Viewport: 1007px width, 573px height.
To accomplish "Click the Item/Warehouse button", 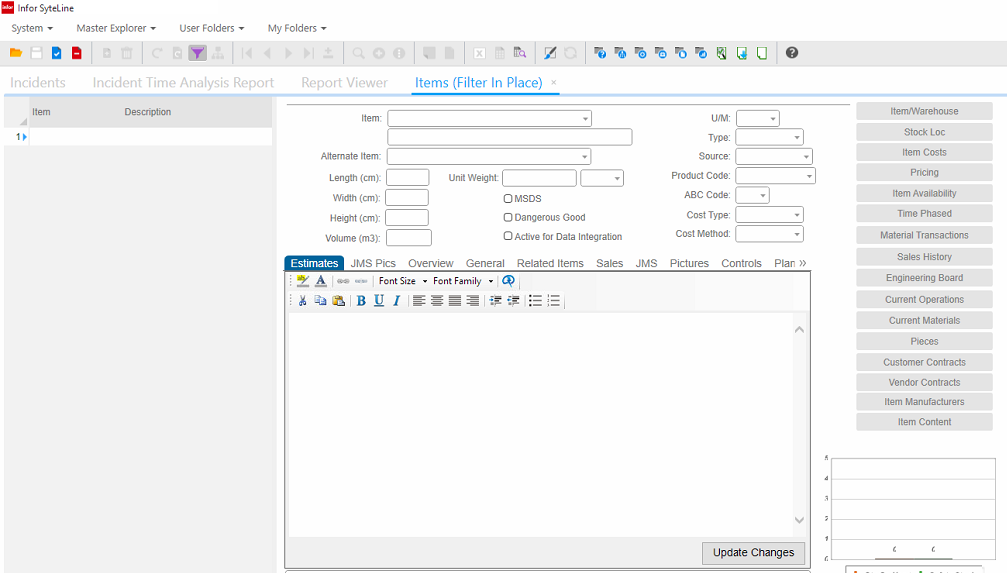I will [924, 111].
